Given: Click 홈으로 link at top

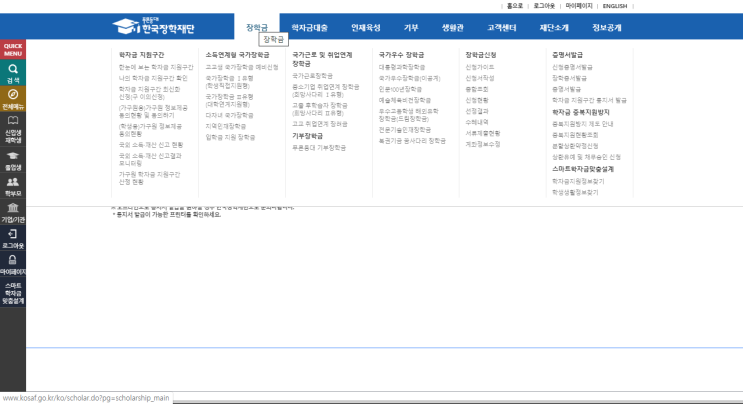Looking at the screenshot, I should (515, 6).
